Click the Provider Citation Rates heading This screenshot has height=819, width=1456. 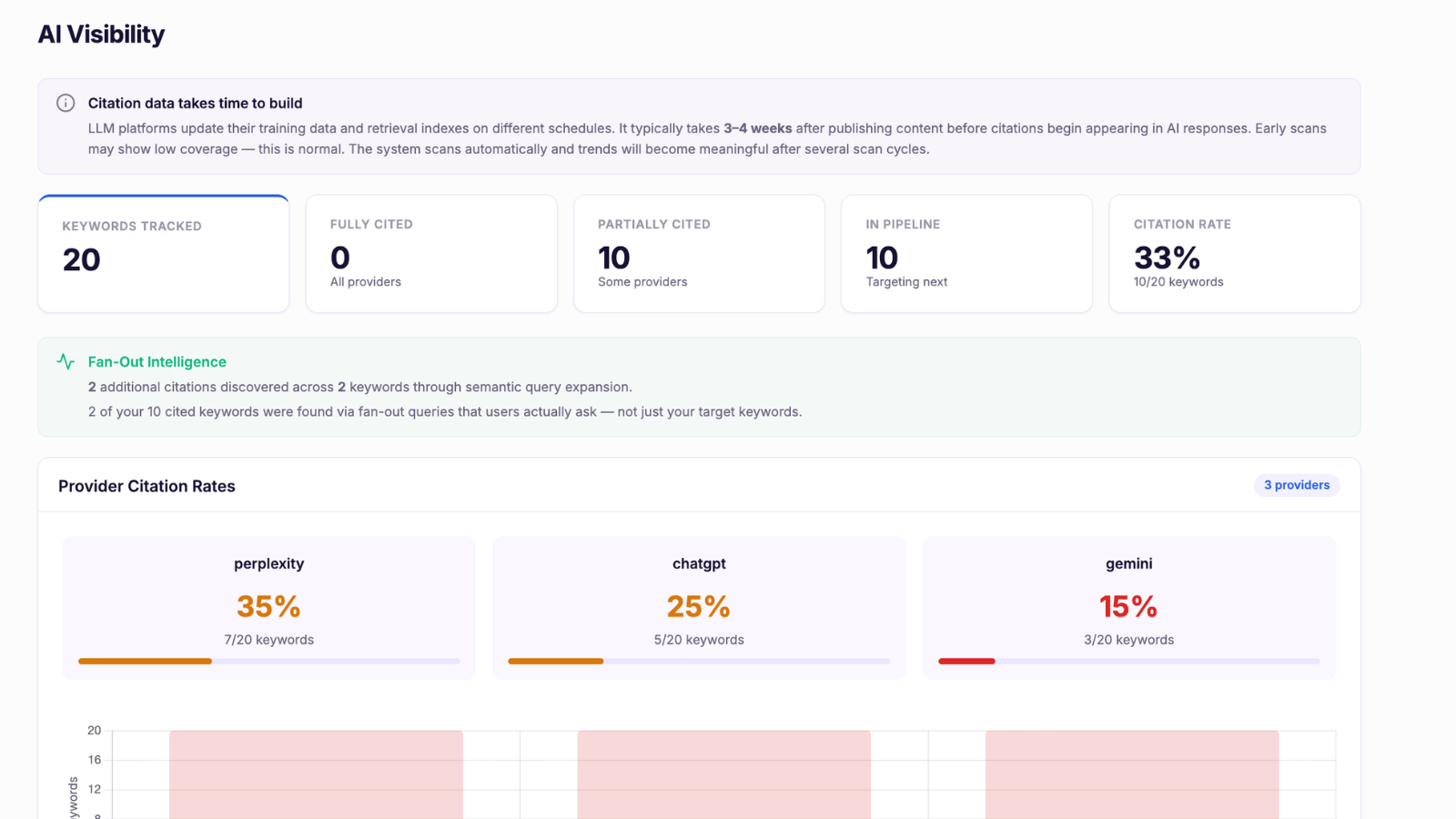click(147, 486)
